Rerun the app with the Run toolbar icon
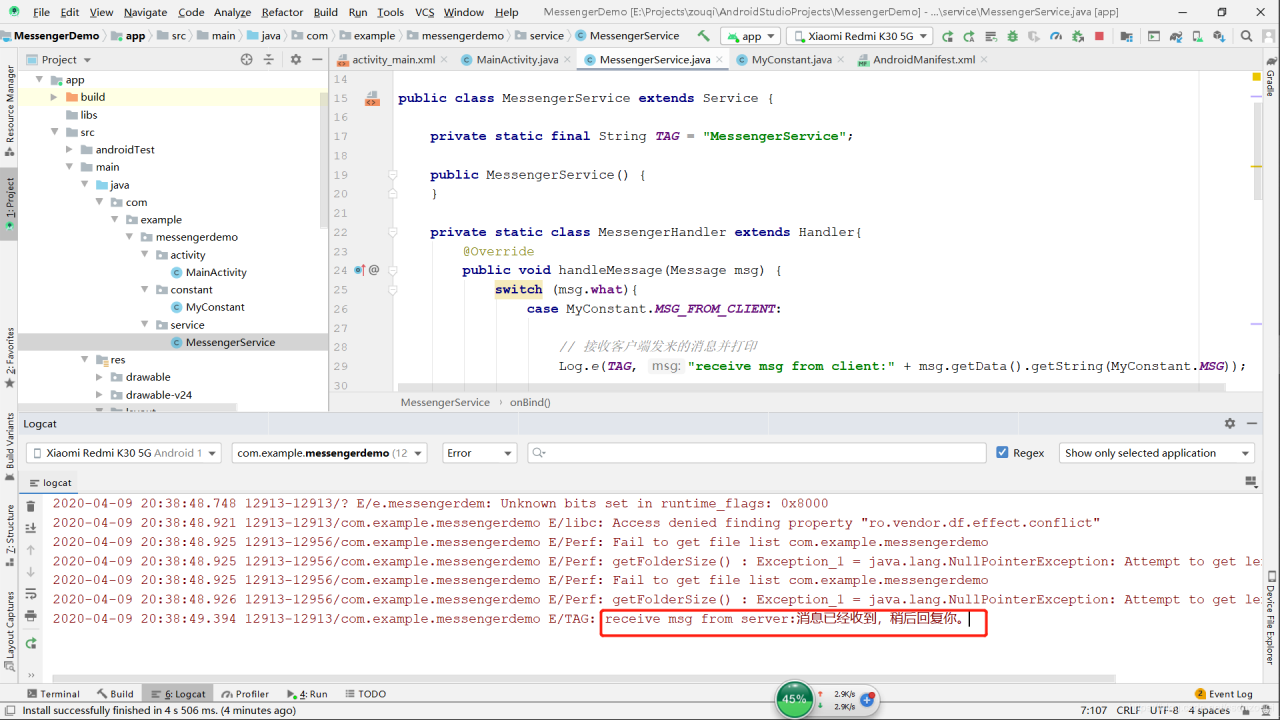 pos(947,36)
